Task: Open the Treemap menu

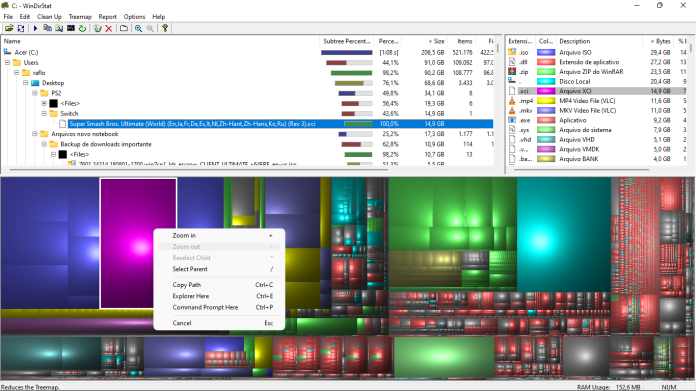Action: point(80,16)
